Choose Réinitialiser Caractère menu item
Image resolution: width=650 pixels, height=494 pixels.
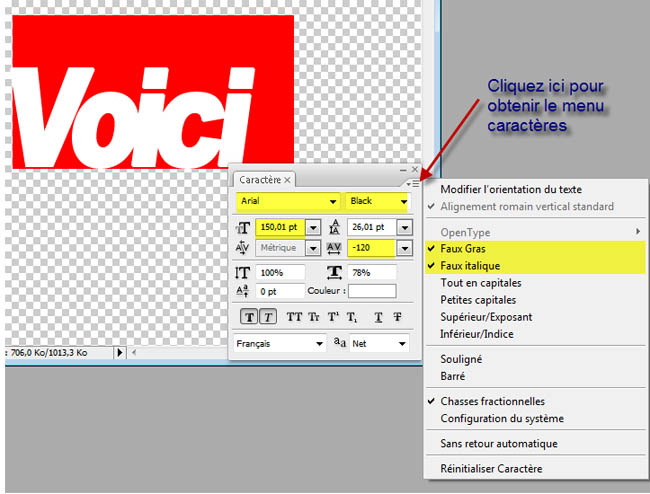[x=536, y=469]
